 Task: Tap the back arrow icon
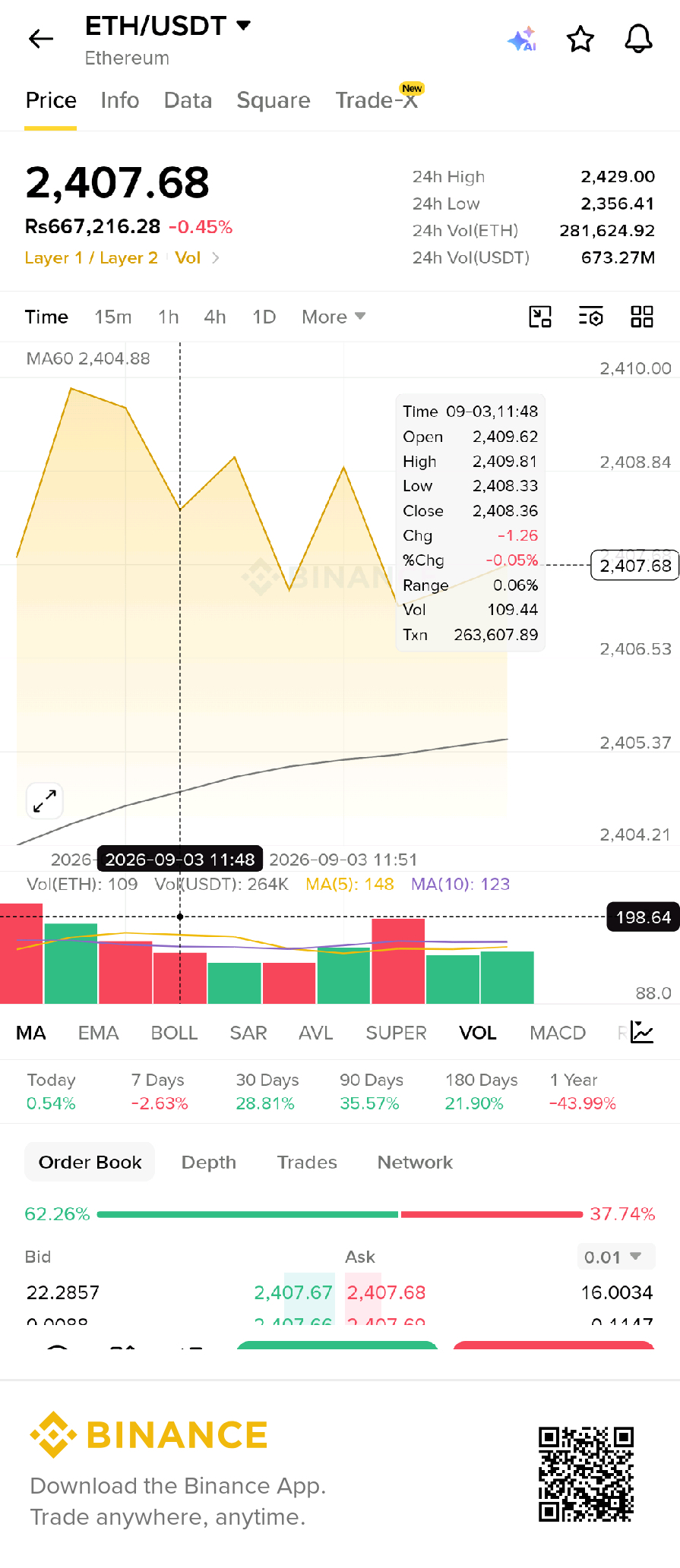coord(41,39)
